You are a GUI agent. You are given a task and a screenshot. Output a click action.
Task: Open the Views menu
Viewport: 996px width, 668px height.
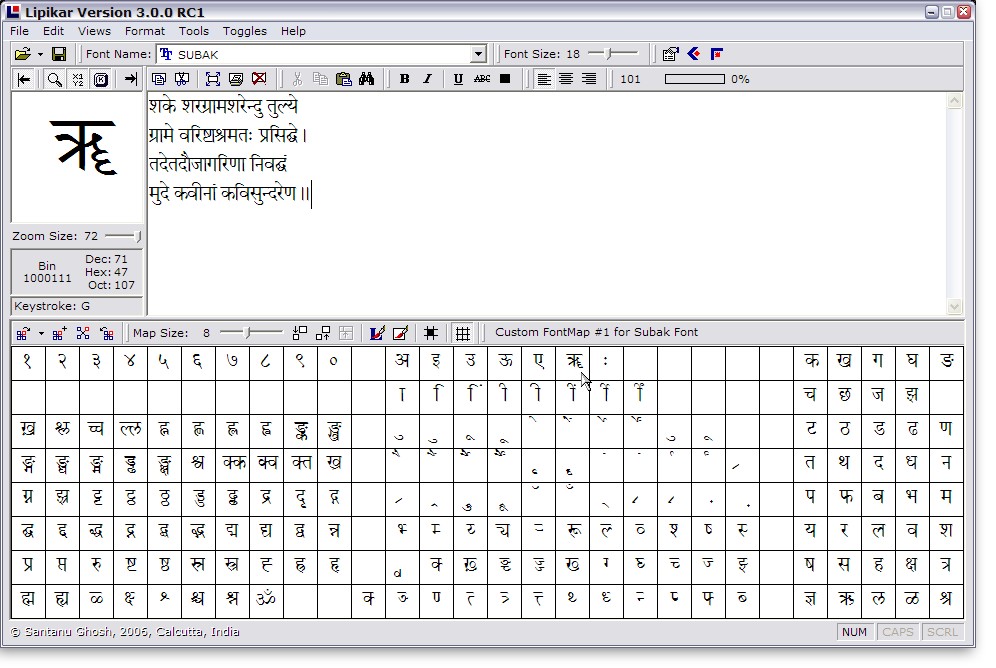click(x=94, y=31)
